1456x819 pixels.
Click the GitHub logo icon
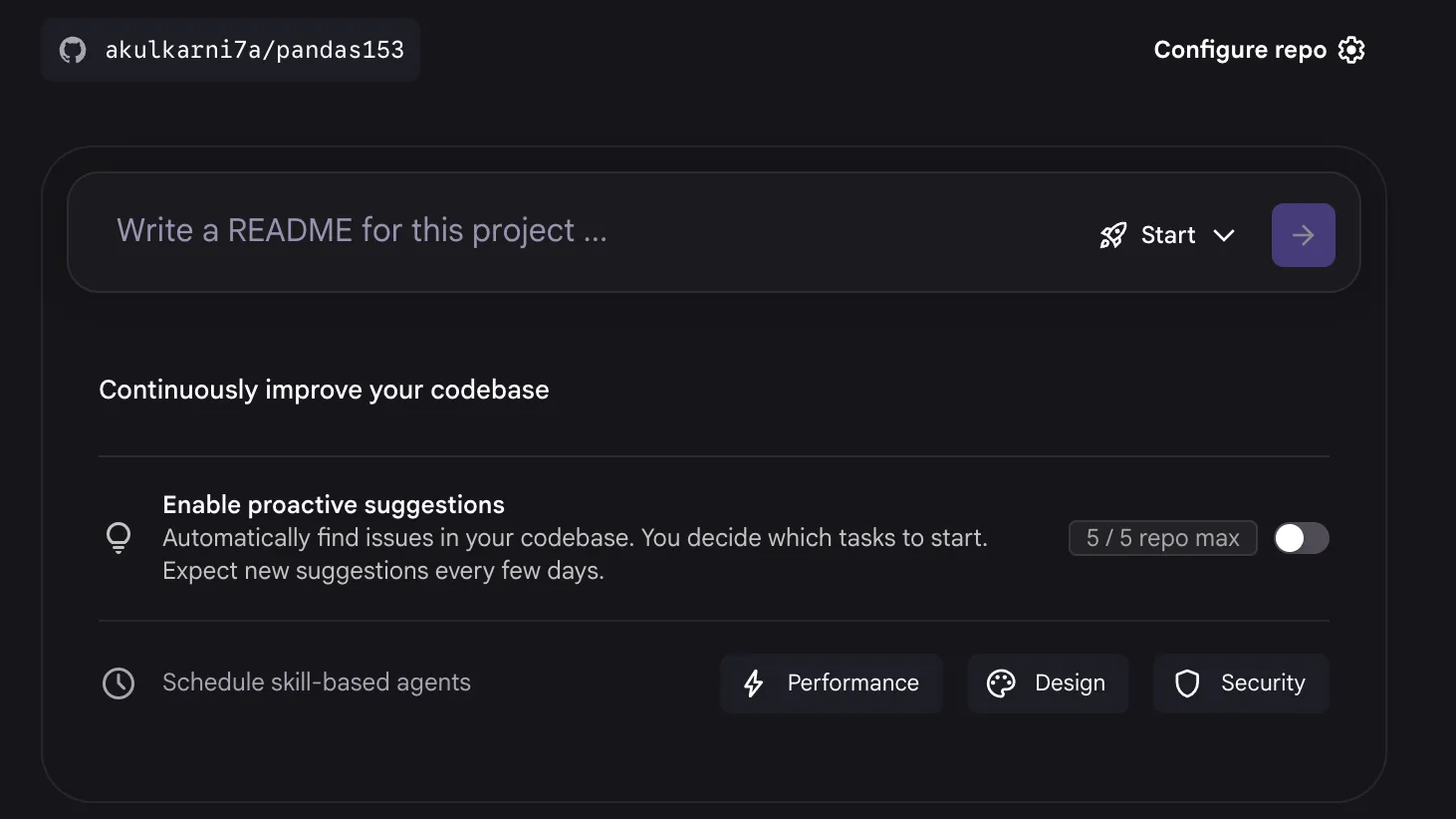pos(73,50)
